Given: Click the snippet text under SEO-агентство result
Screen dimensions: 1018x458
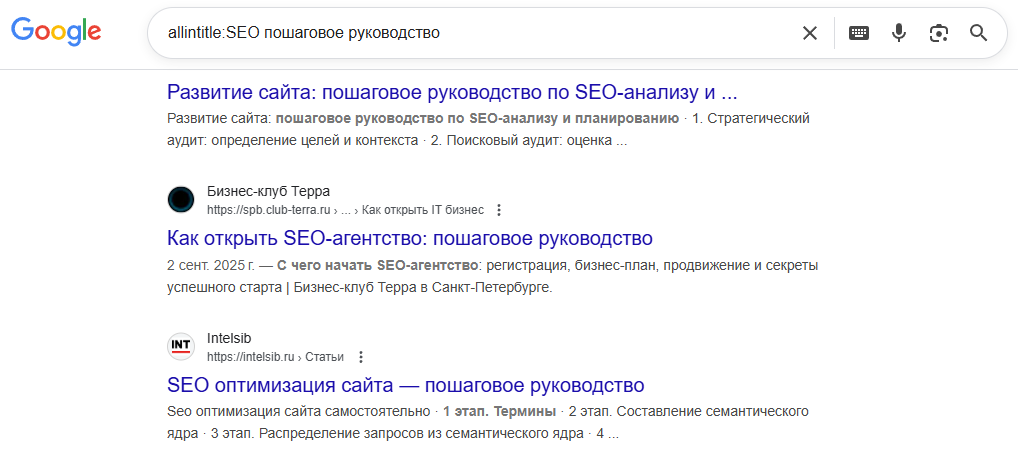Looking at the screenshot, I should (492, 276).
